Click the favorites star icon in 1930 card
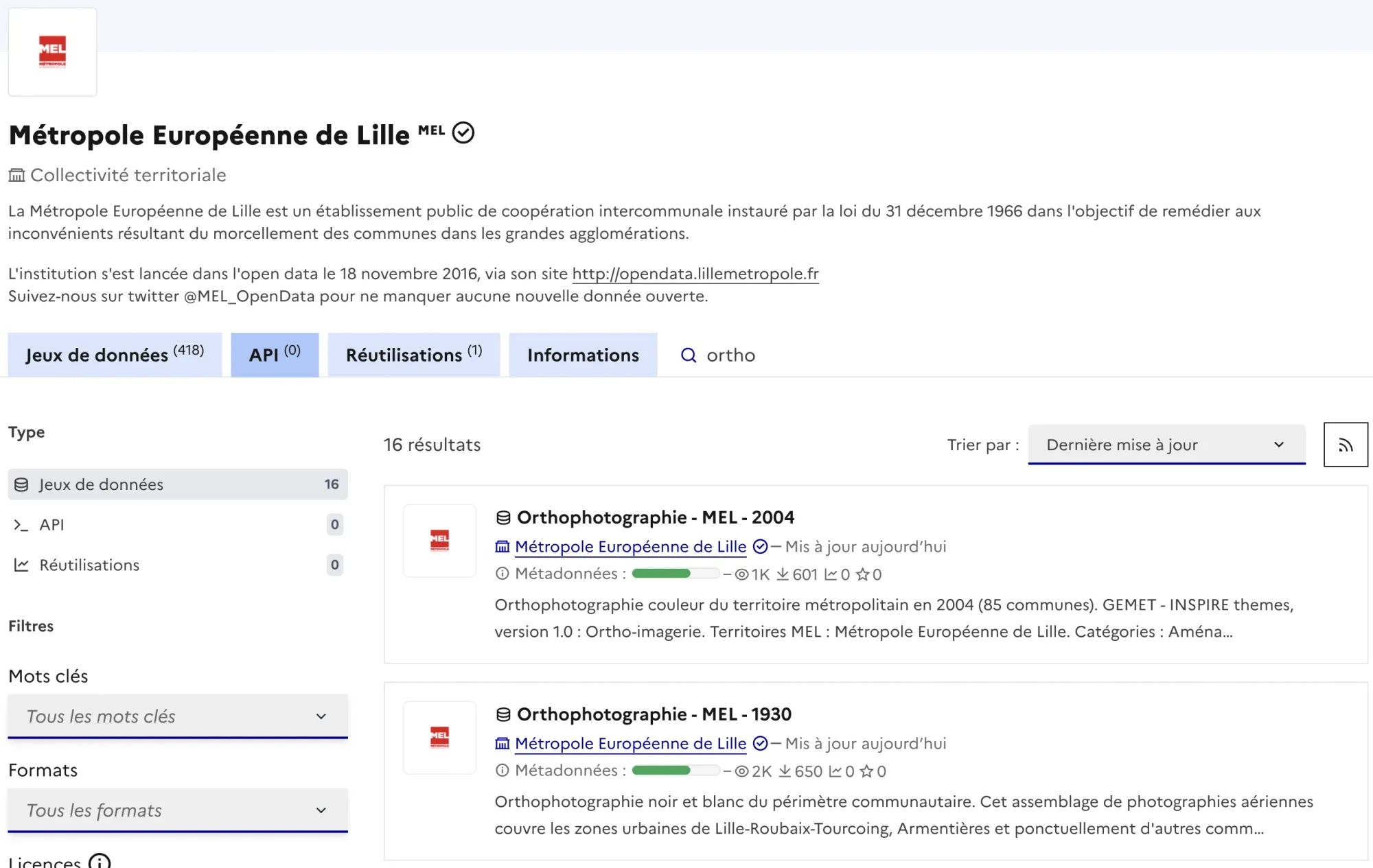 [x=867, y=771]
